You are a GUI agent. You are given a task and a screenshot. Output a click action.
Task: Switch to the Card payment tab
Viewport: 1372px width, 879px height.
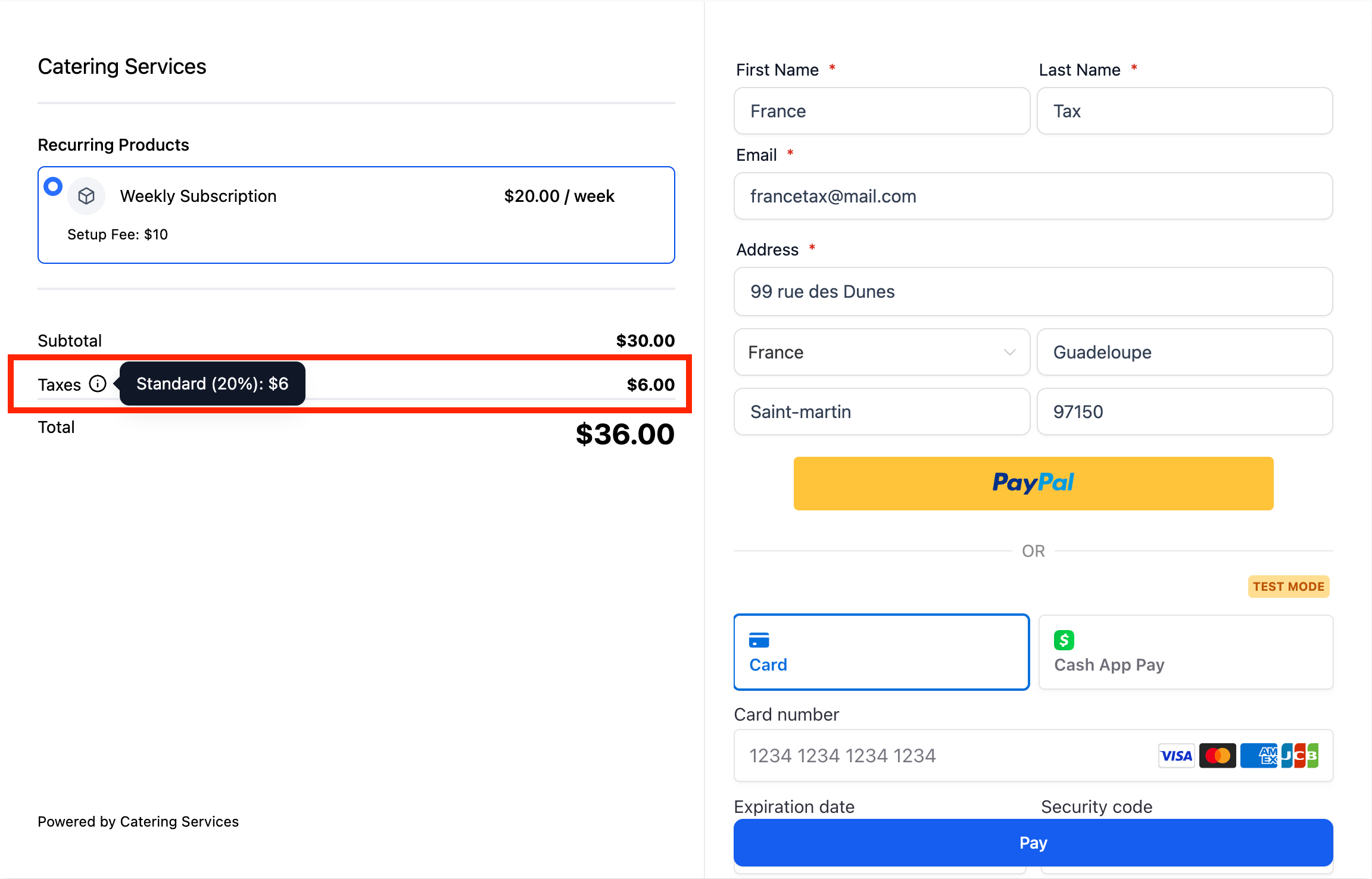(x=881, y=652)
